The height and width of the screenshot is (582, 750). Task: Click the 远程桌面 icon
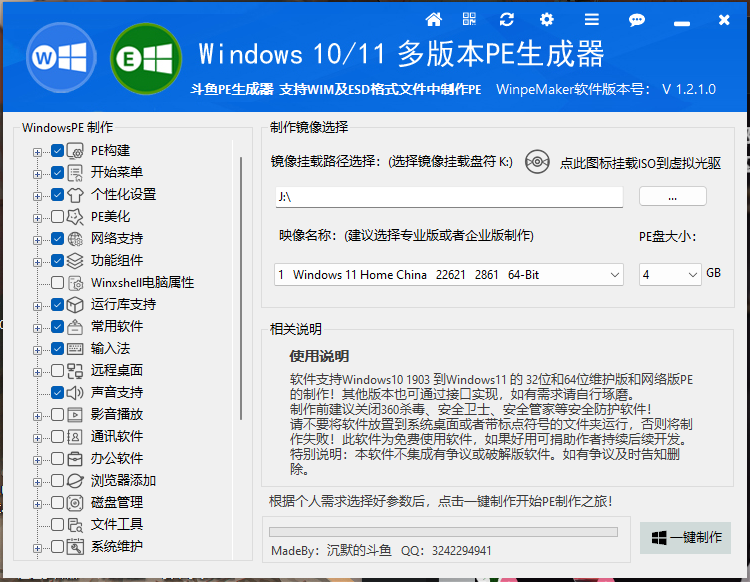75,371
